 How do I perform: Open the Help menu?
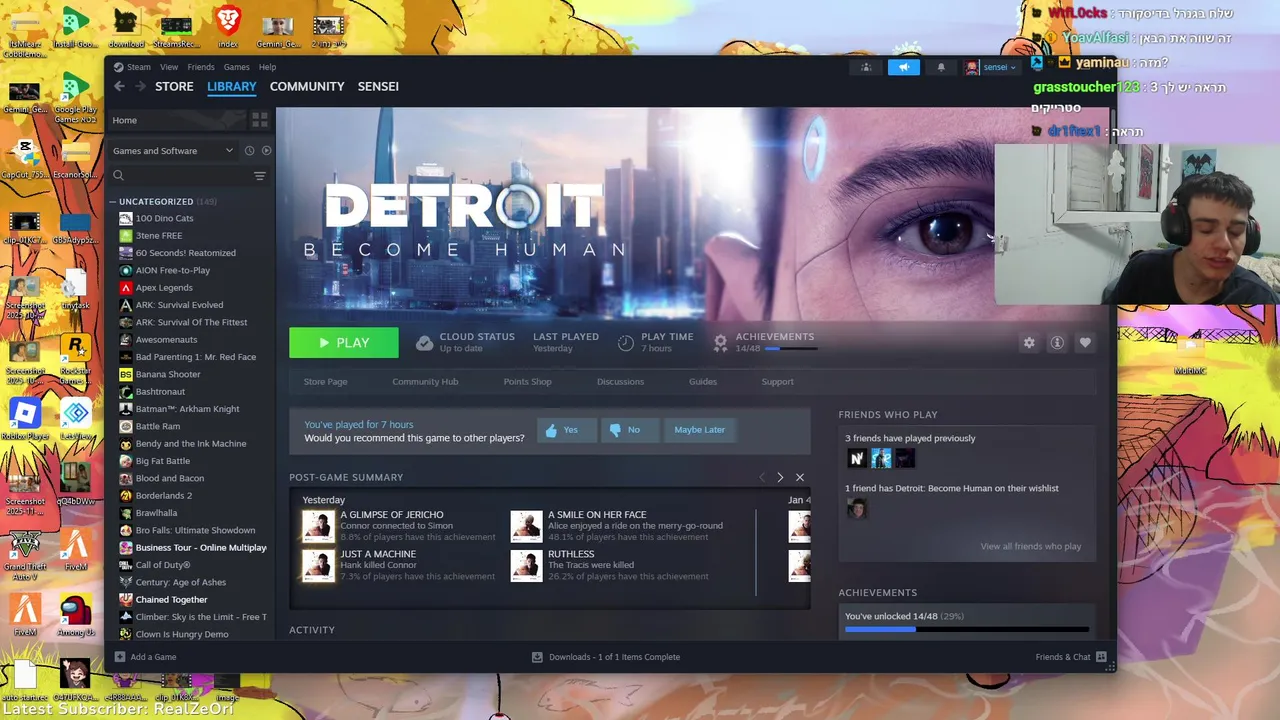point(267,67)
